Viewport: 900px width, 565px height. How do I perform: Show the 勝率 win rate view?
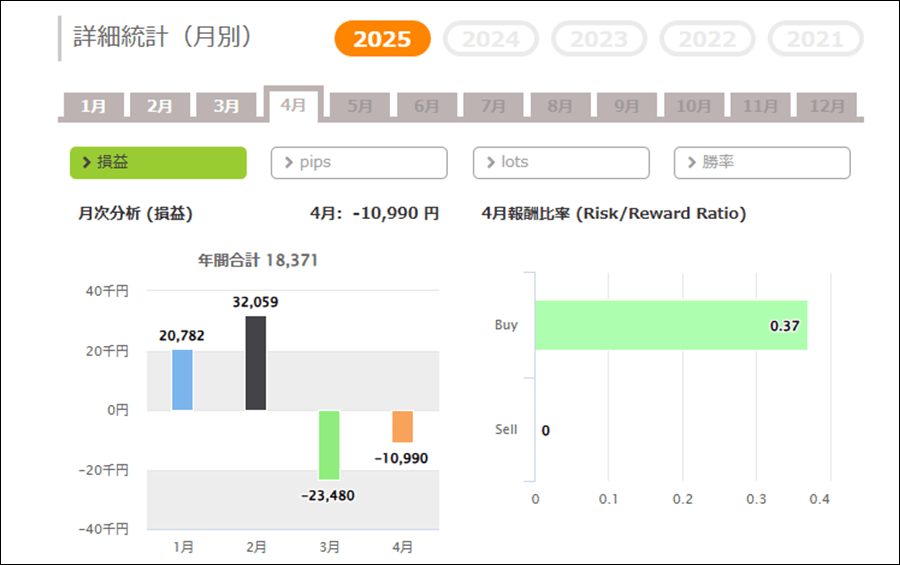(x=762, y=162)
